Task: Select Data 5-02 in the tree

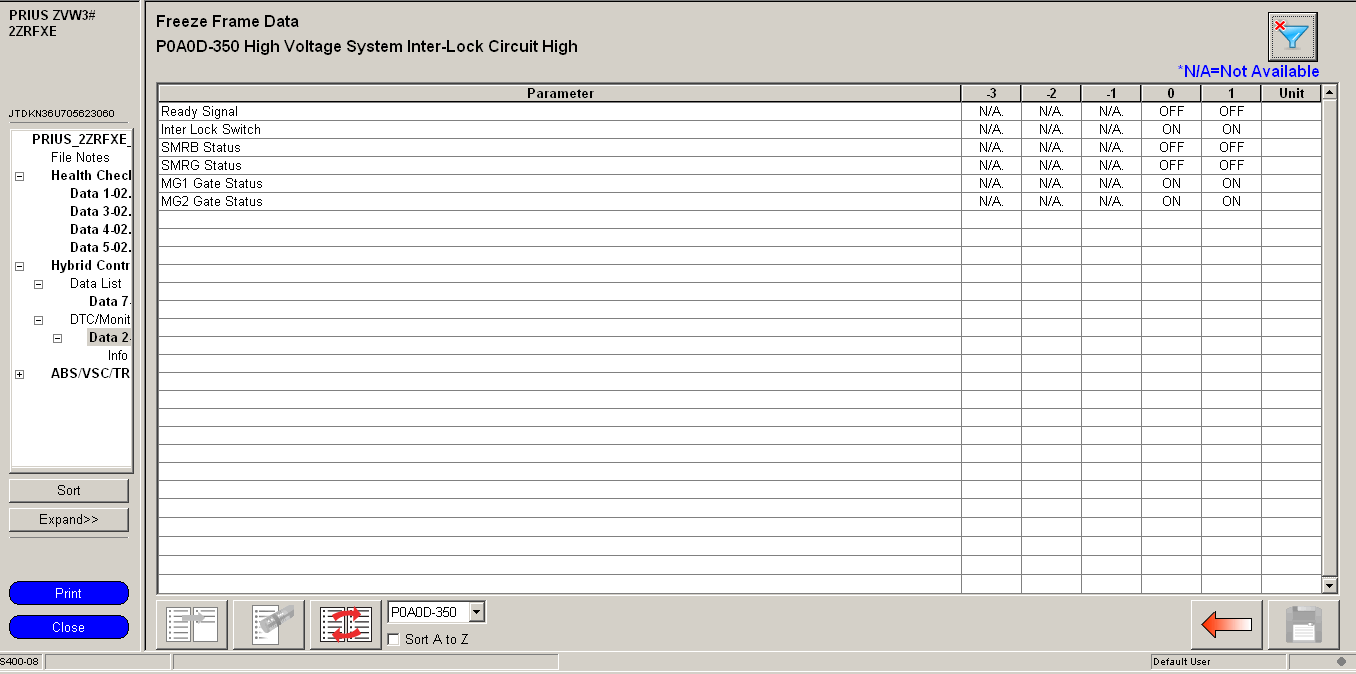Action: tap(100, 247)
